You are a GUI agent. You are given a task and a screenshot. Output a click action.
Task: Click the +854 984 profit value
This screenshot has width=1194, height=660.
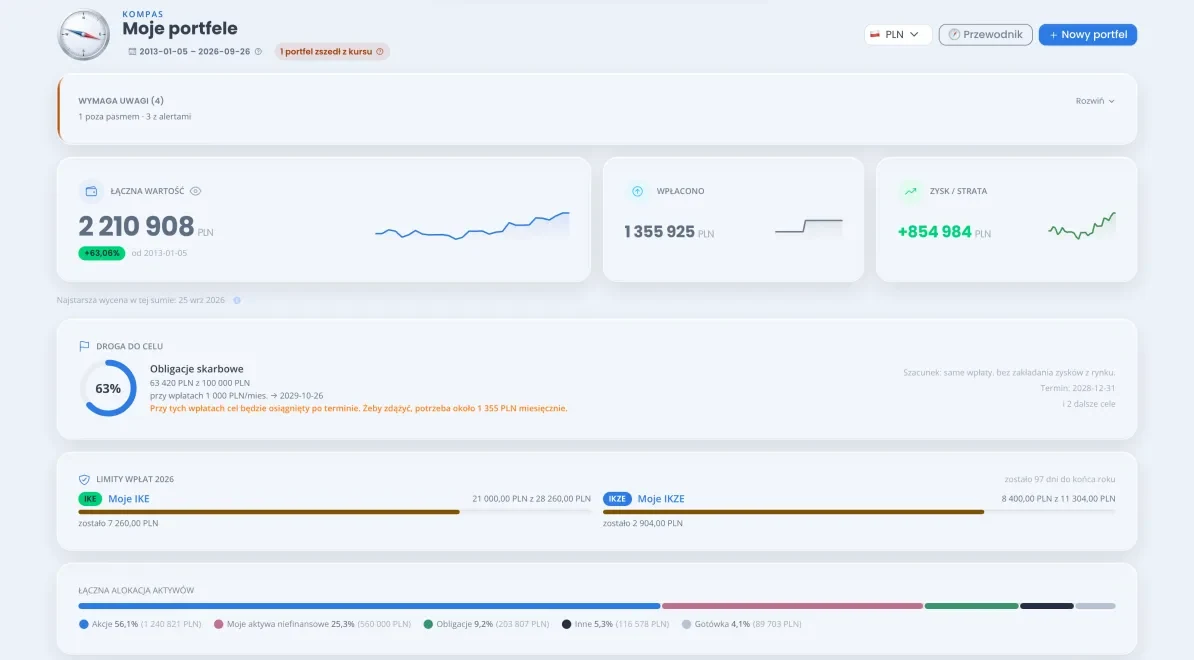[x=934, y=231]
